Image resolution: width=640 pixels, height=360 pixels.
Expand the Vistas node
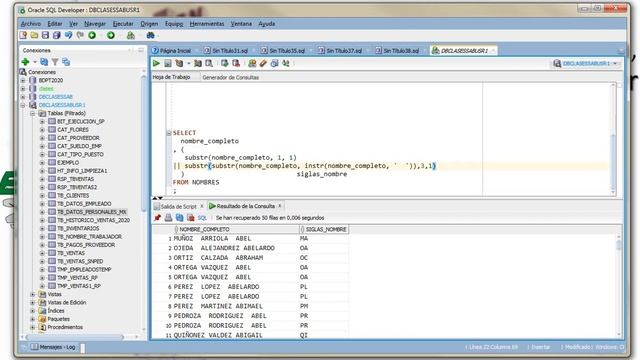pyautogui.click(x=32, y=294)
